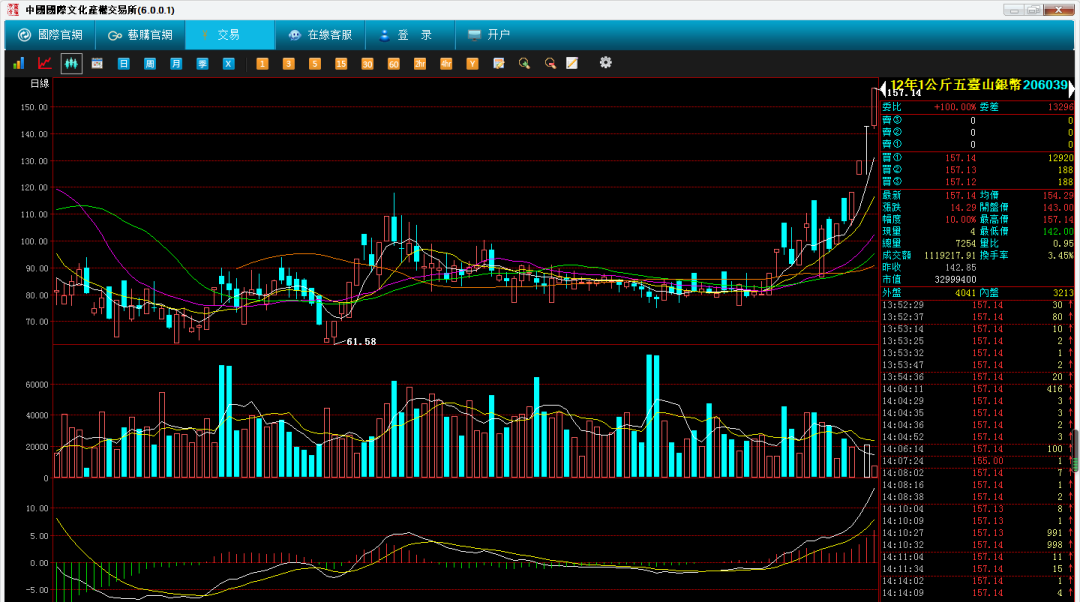Viewport: 1080px width, 602px height.
Task: Open the 登录 login tab
Action: (410, 34)
